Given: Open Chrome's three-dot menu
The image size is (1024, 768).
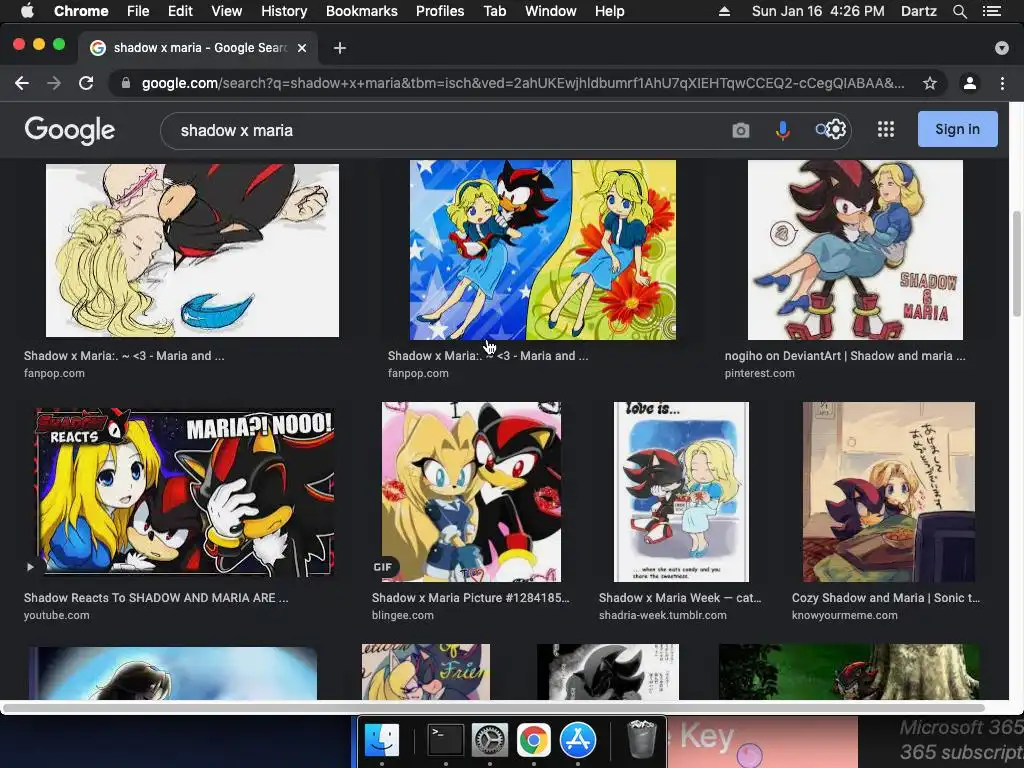Looking at the screenshot, I should coord(1002,83).
